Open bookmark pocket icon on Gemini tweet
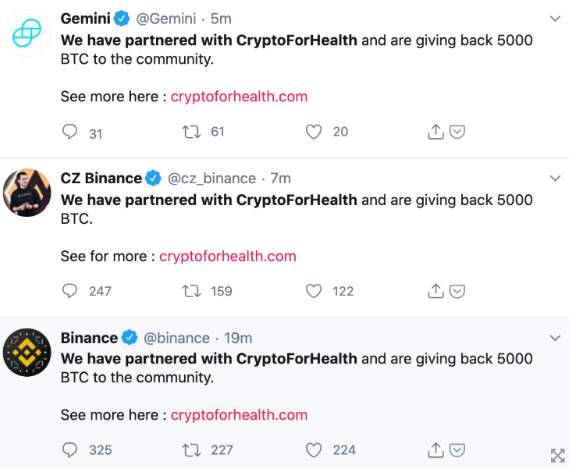Viewport: 569px width, 468px height. point(457,132)
